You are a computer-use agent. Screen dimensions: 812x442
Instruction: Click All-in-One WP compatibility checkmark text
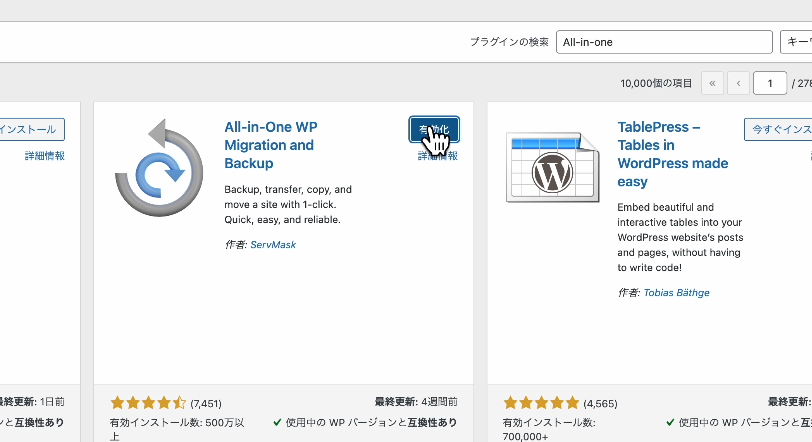[365, 422]
